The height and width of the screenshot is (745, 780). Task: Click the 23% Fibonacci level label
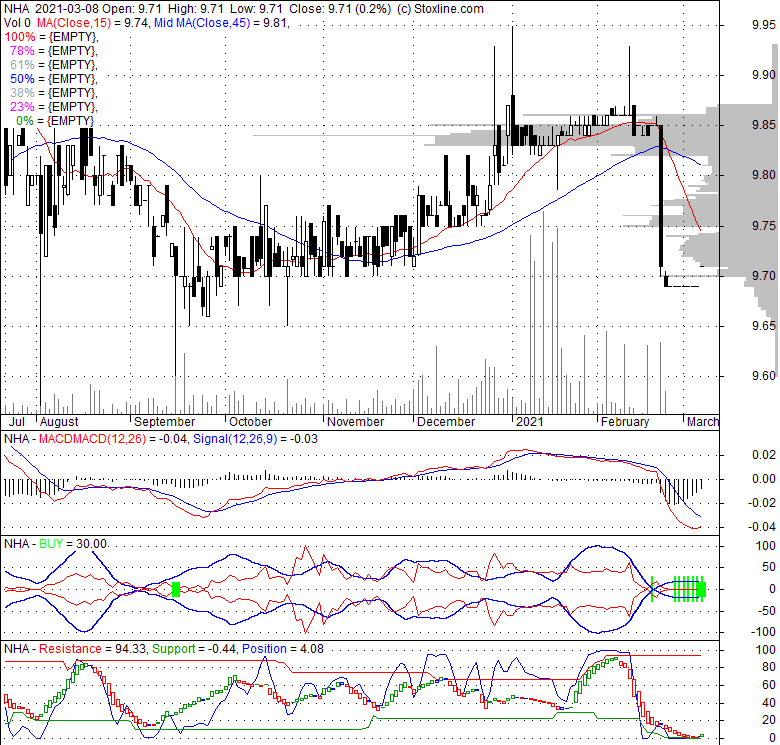22,106
